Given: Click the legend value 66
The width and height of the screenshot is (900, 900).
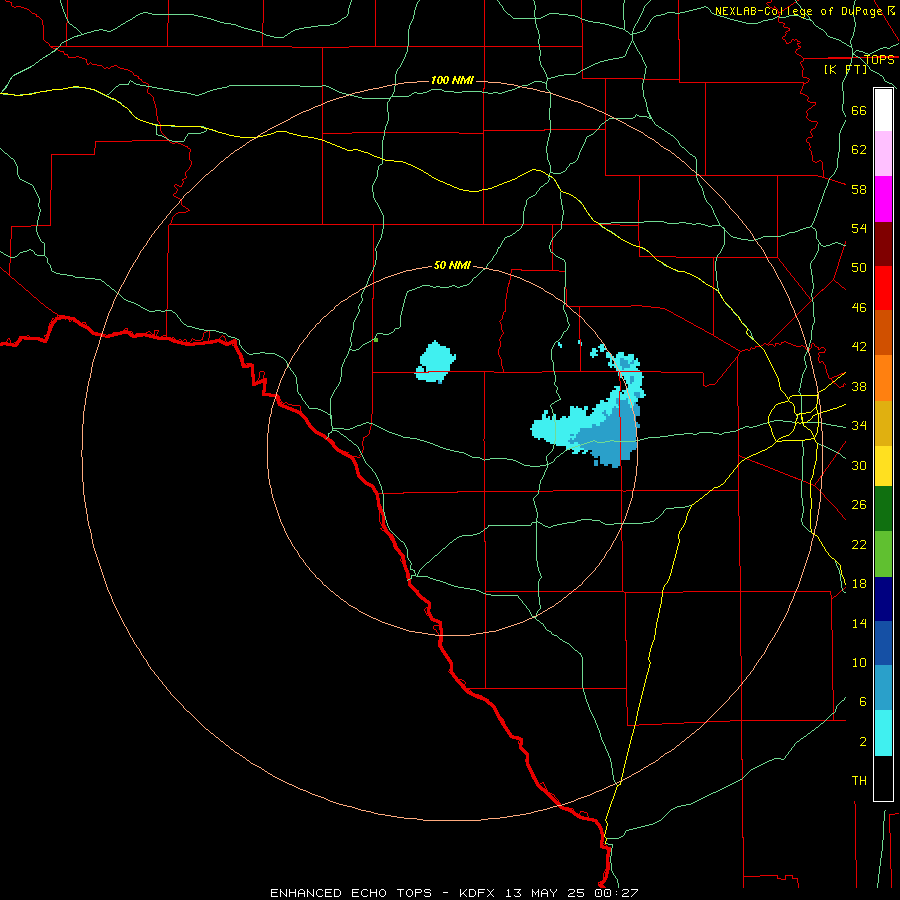Looking at the screenshot, I should pos(859,110).
